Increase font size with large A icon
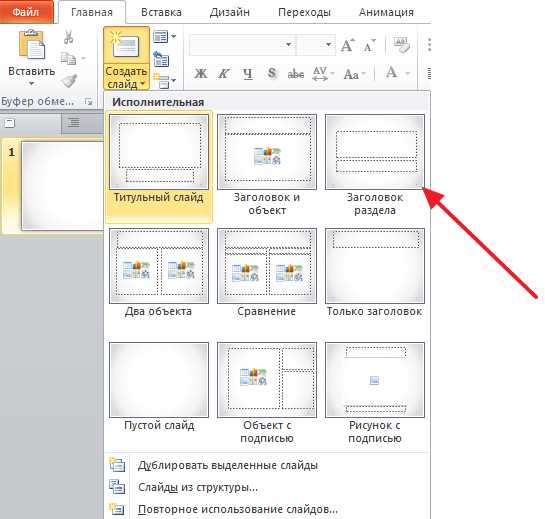Viewport: 545px width, 519px height. (348, 45)
